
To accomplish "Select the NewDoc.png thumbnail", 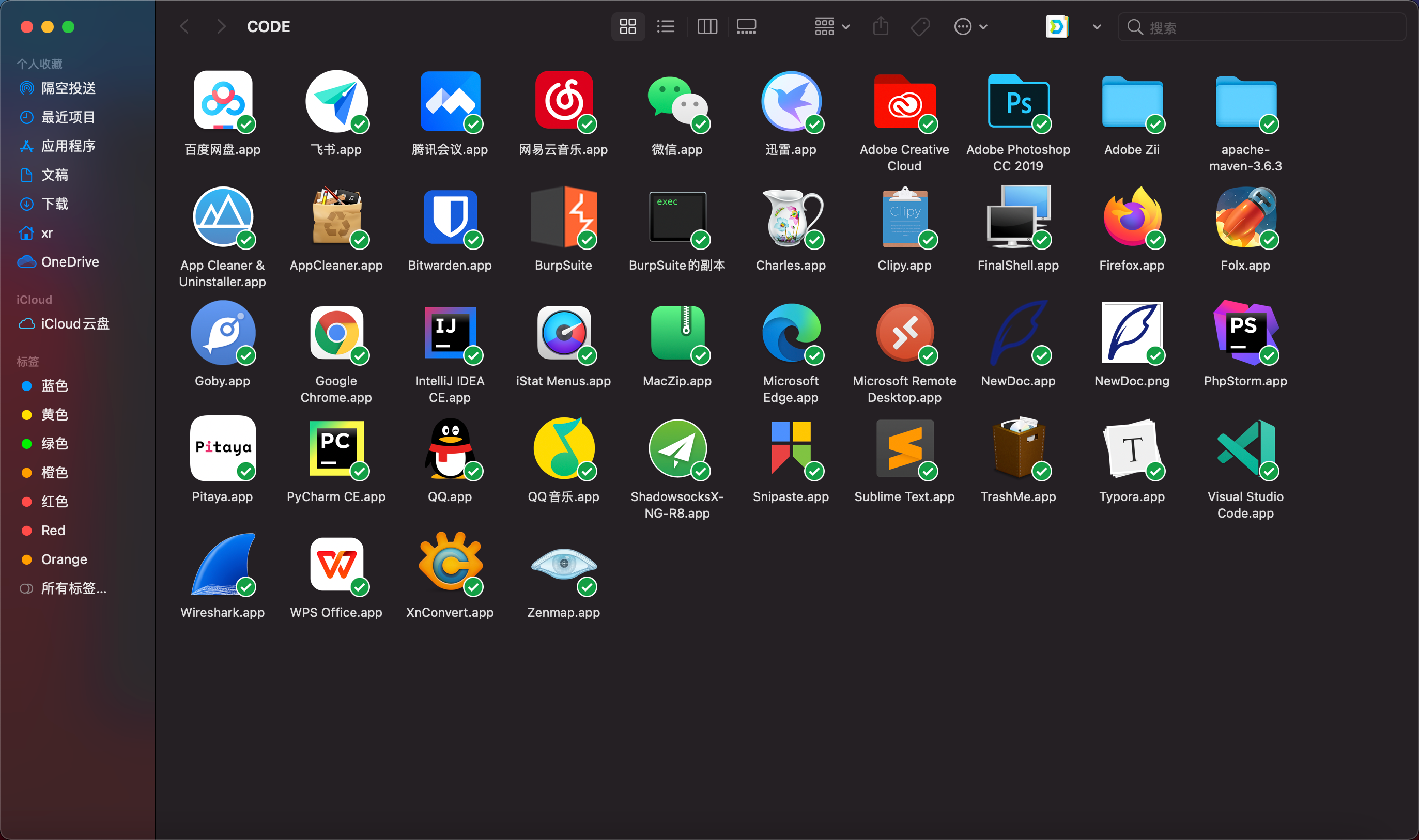I will point(1132,333).
